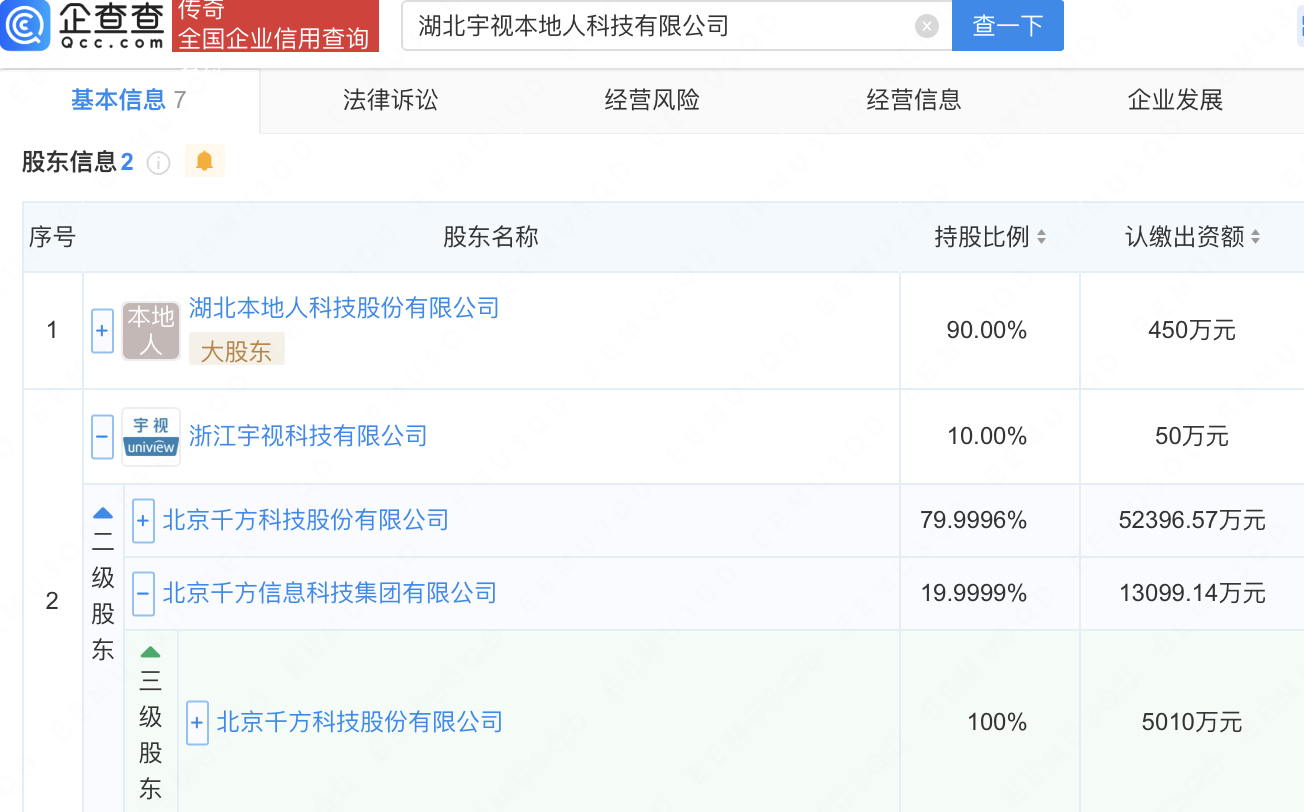Open the 经营风险 tab
The image size is (1304, 812).
click(x=652, y=100)
